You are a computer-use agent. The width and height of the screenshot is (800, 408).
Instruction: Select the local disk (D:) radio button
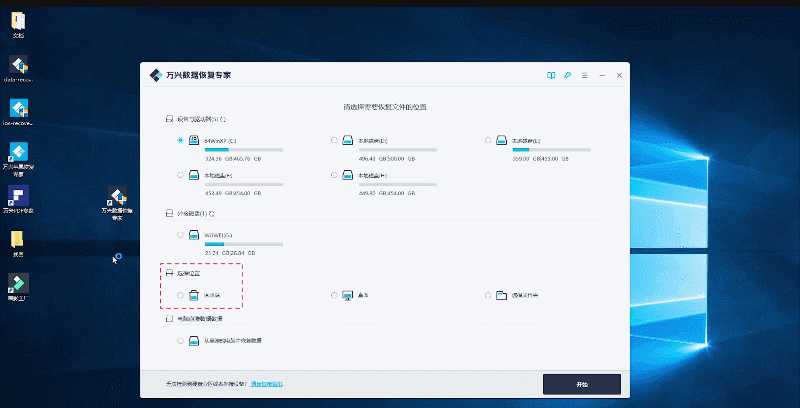[x=334, y=140]
